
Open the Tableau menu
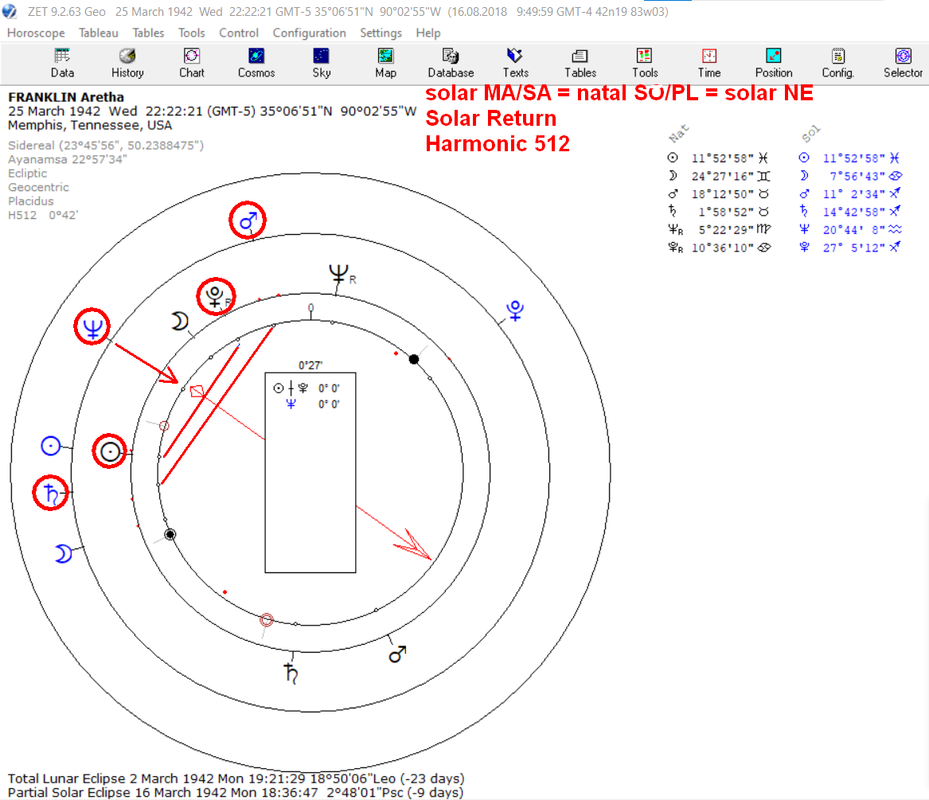(98, 33)
